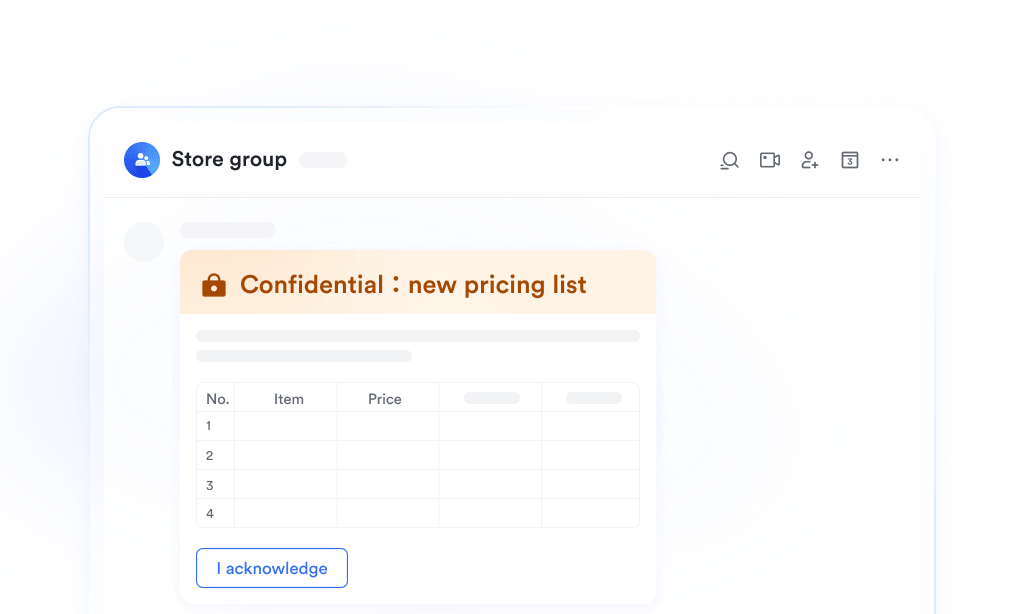Click the Confidential new pricing list heading

[x=413, y=285]
